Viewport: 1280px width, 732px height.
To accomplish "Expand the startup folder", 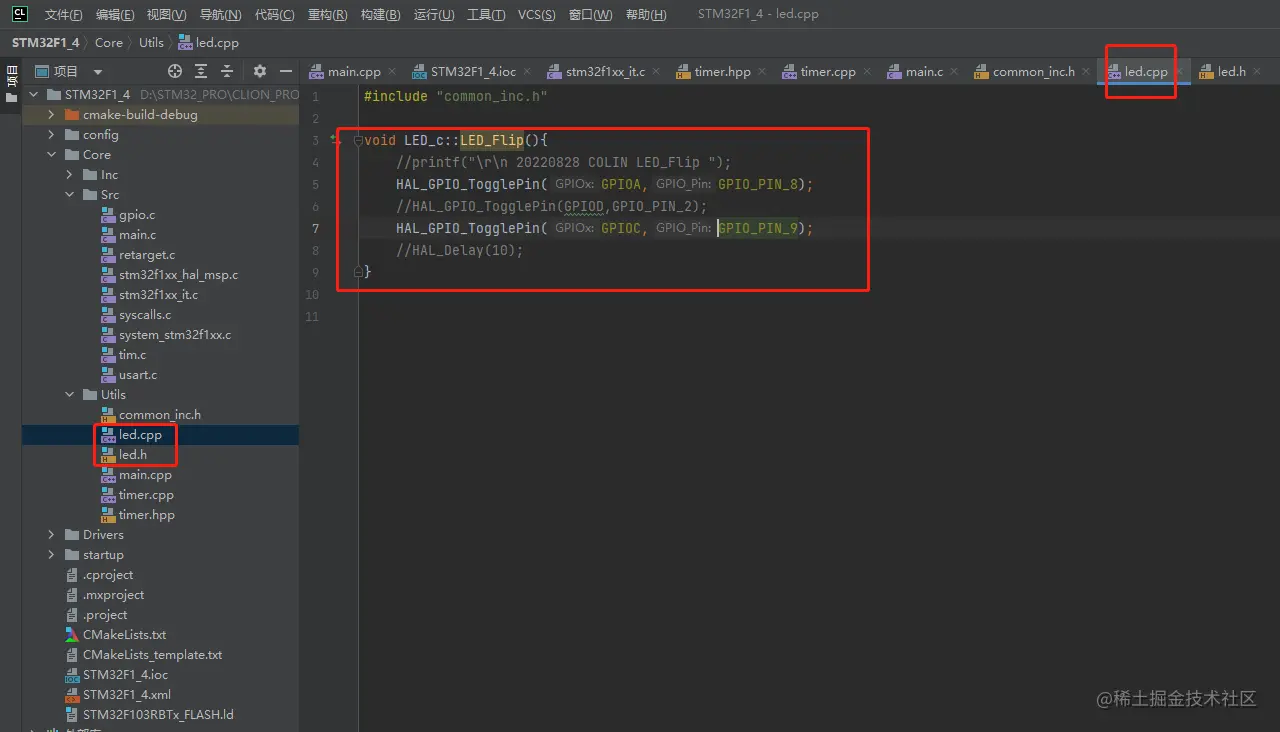I will pyautogui.click(x=52, y=555).
